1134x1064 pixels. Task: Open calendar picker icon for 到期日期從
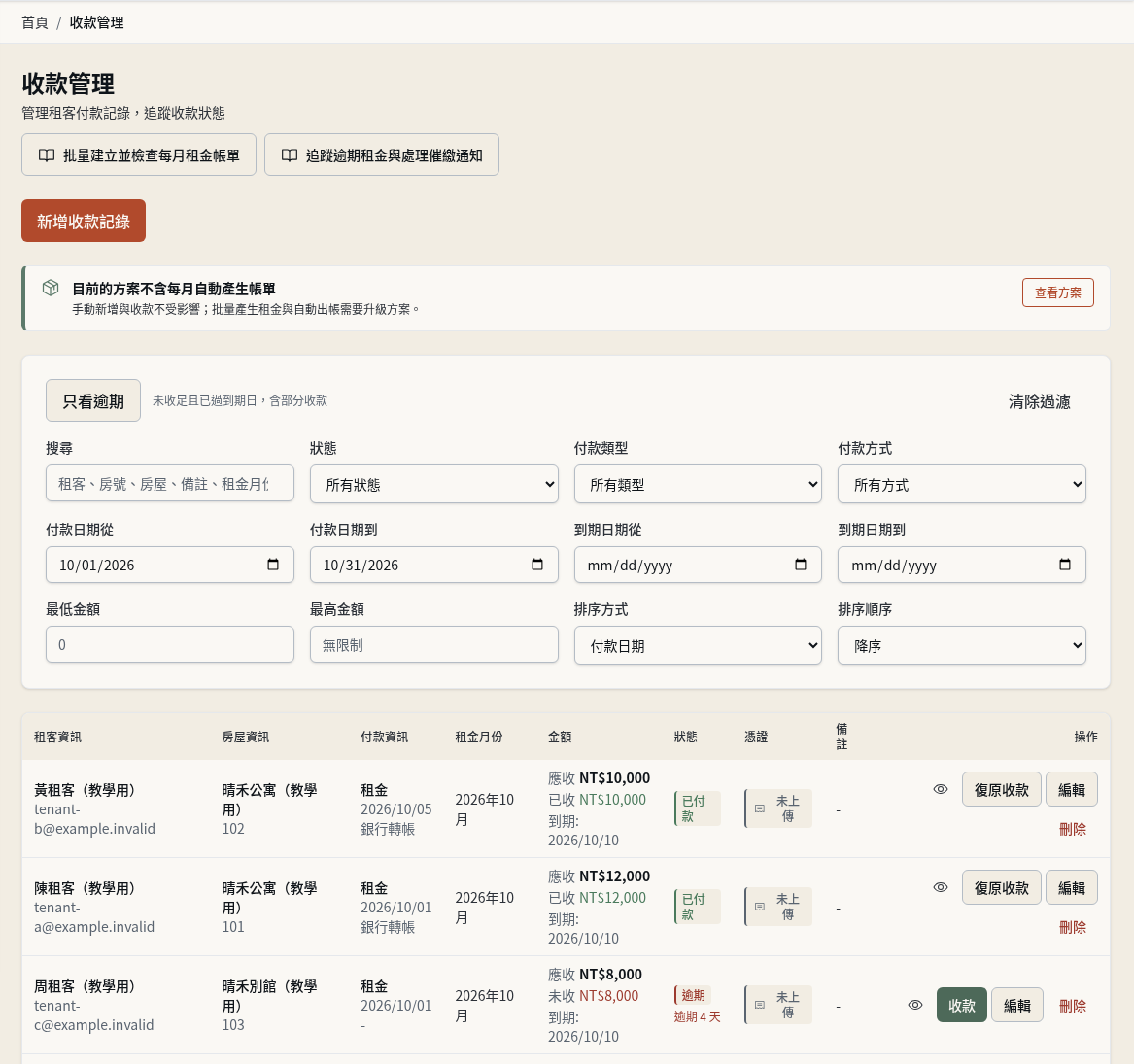point(801,565)
